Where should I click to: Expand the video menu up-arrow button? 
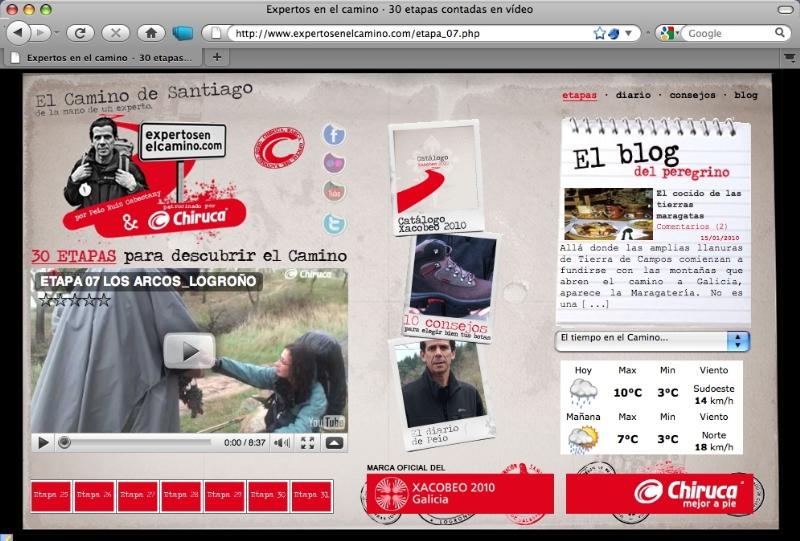(x=335, y=442)
